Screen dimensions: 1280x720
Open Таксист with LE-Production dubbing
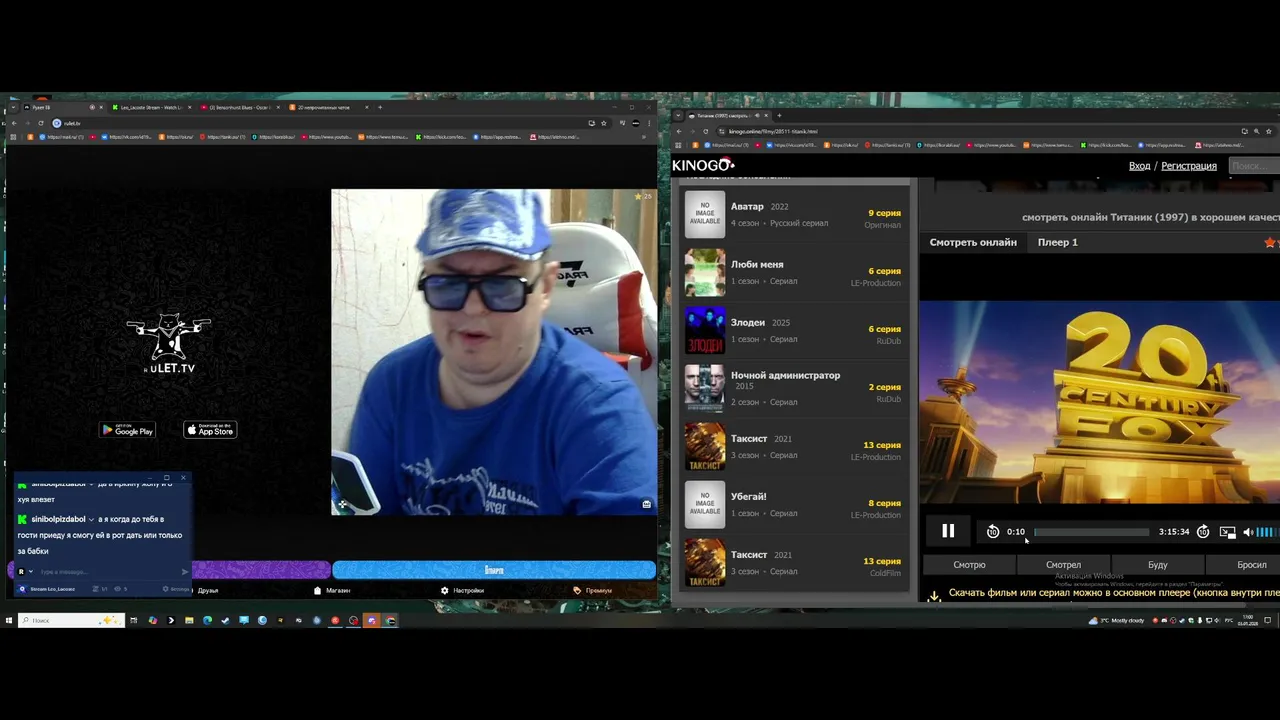click(793, 446)
